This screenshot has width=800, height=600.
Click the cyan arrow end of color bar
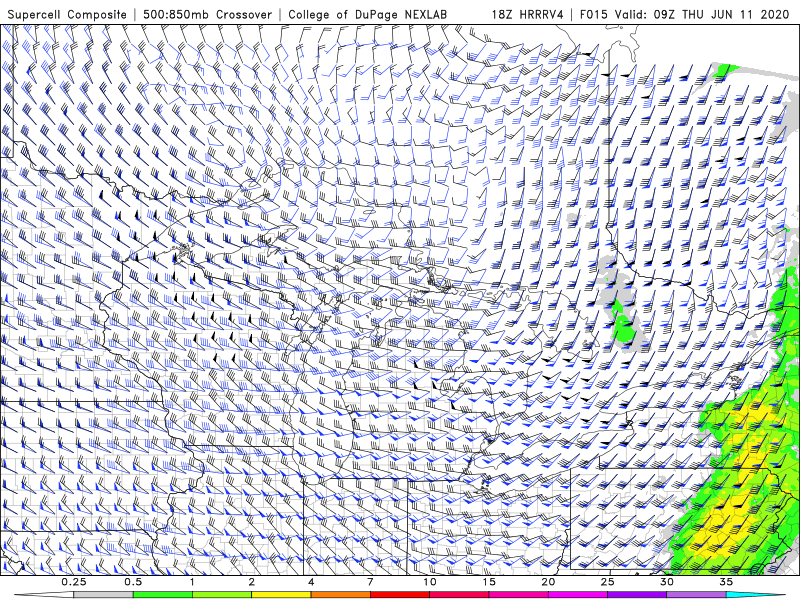pyautogui.click(x=756, y=595)
